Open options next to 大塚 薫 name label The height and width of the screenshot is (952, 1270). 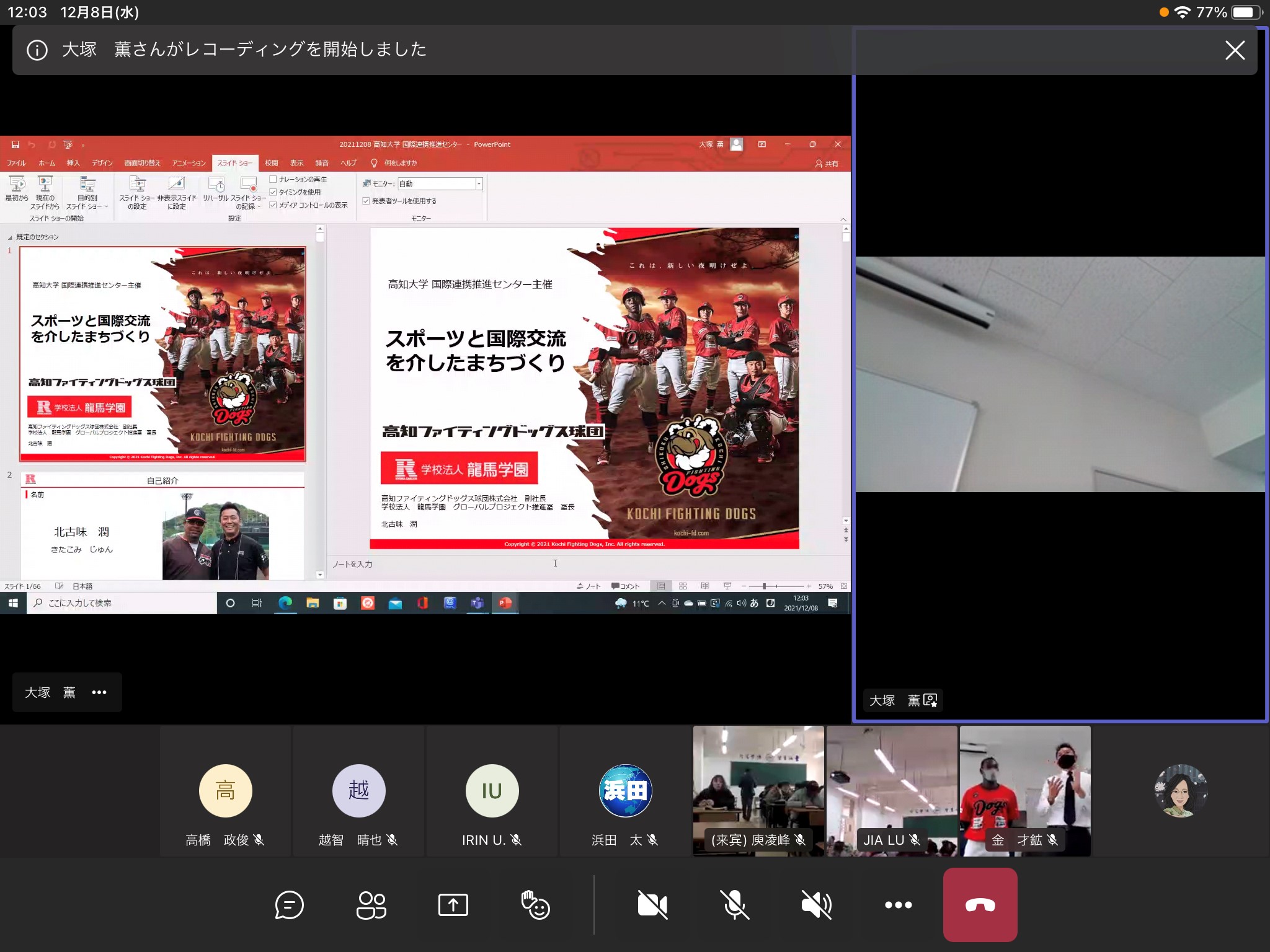(x=99, y=692)
